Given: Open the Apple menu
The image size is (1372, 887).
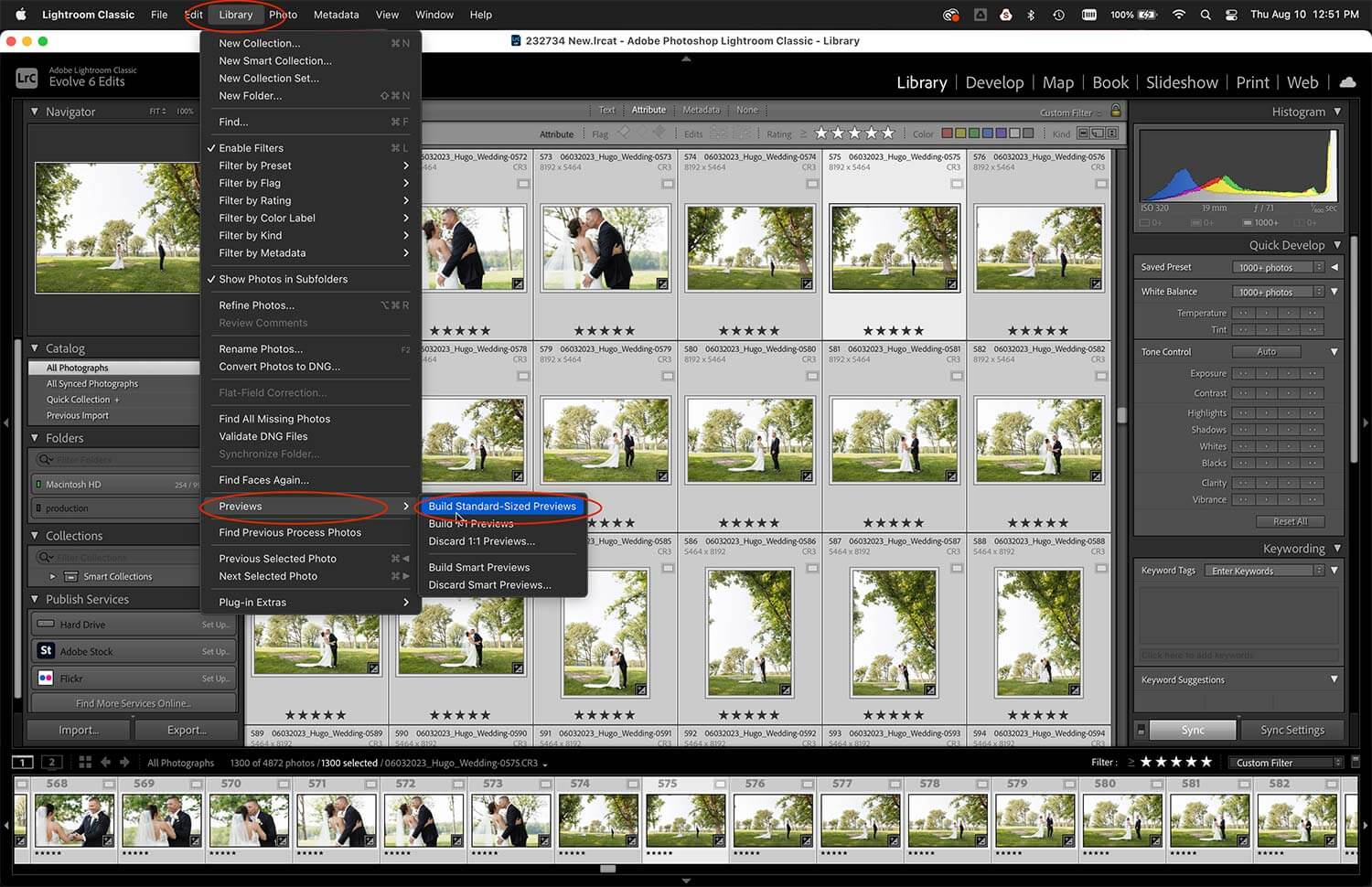Looking at the screenshot, I should click(21, 15).
